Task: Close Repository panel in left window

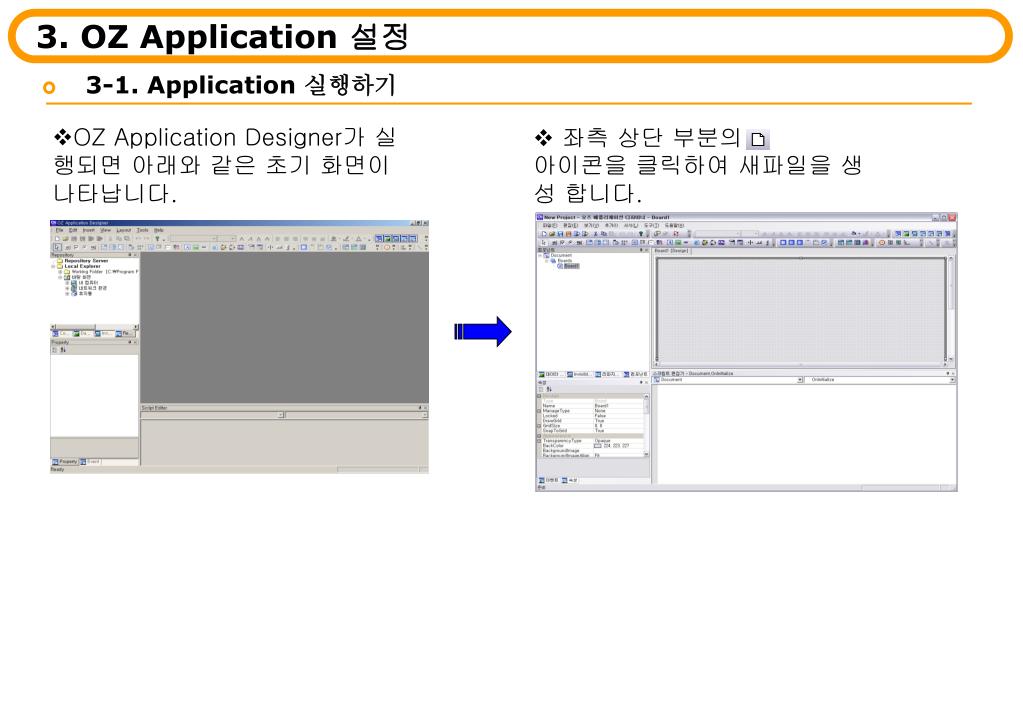Action: (135, 255)
